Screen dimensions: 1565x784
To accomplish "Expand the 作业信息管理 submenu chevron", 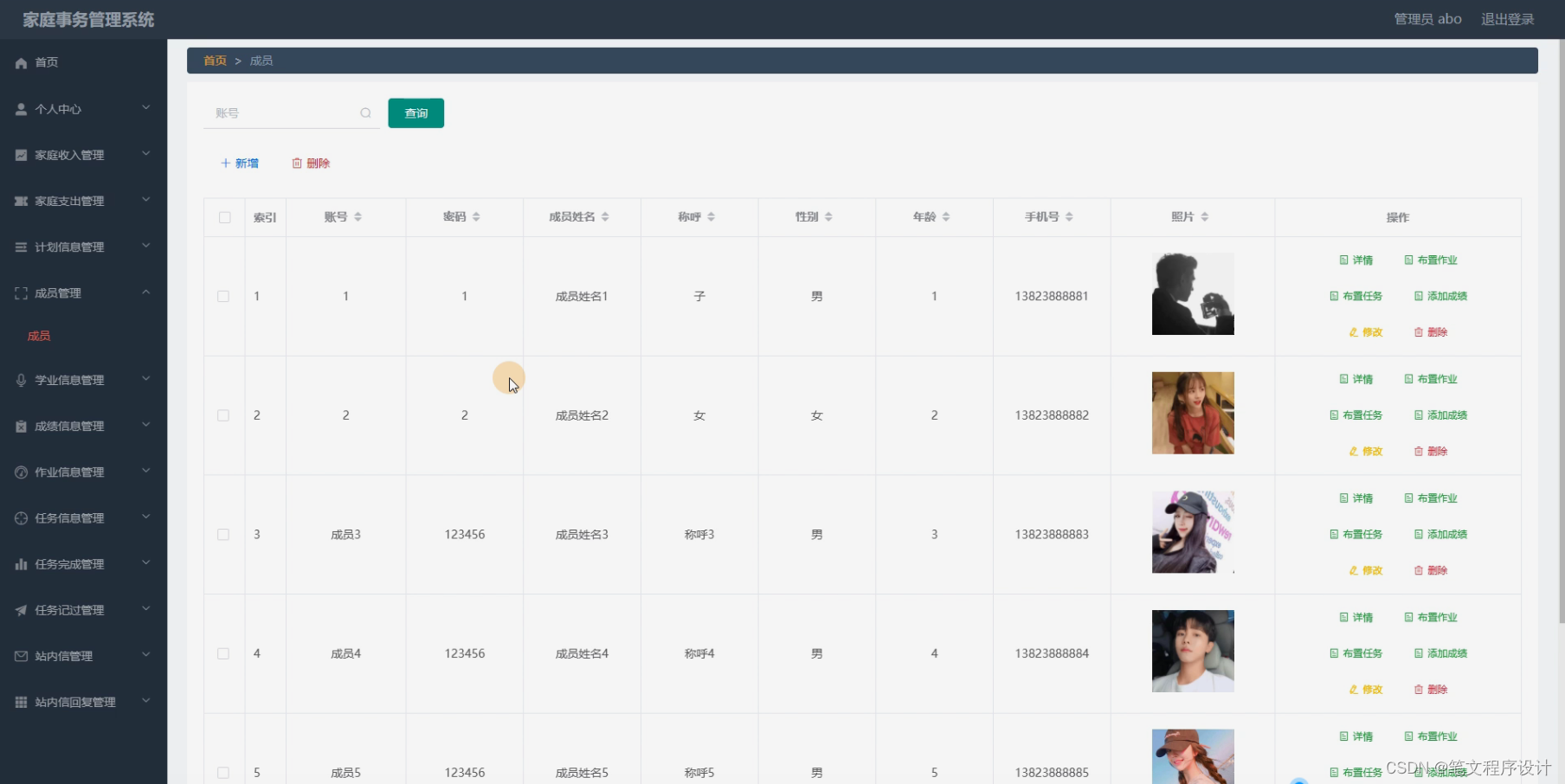I will pos(146,470).
